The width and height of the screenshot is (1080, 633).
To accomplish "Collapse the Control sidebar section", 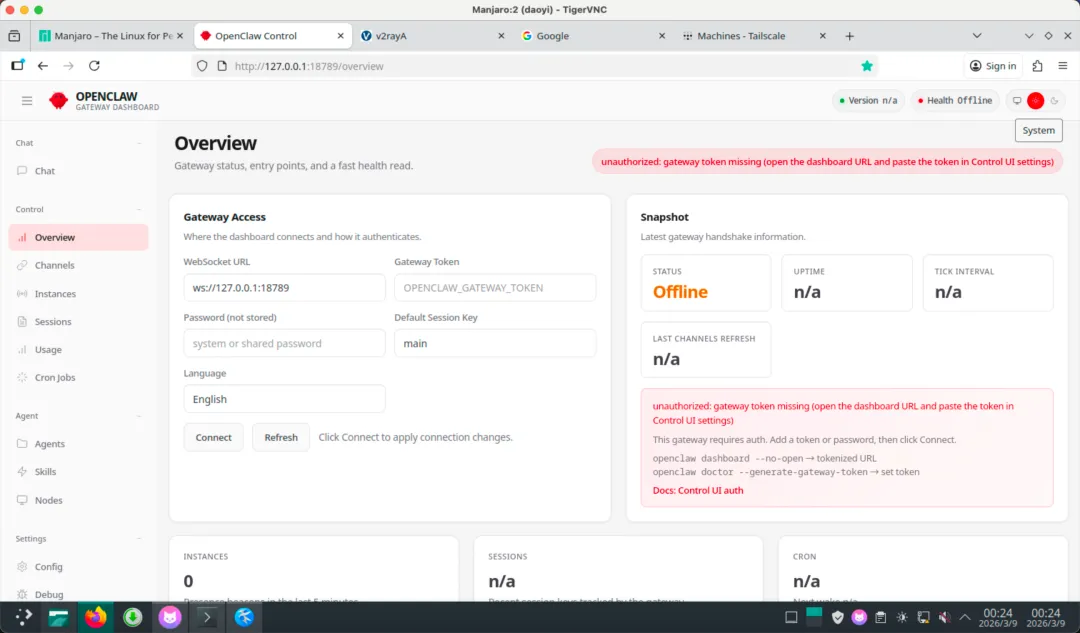I will point(79,209).
